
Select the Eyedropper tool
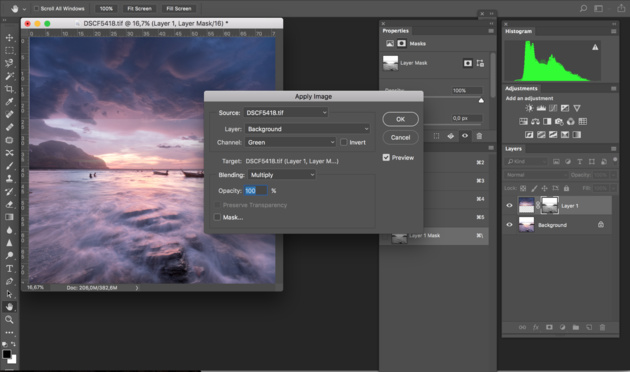click(9, 102)
